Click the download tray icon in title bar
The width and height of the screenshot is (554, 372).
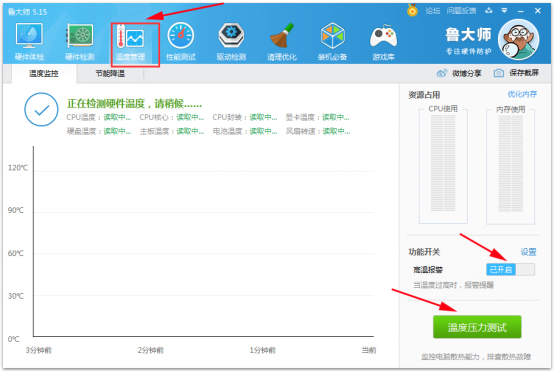click(x=489, y=10)
